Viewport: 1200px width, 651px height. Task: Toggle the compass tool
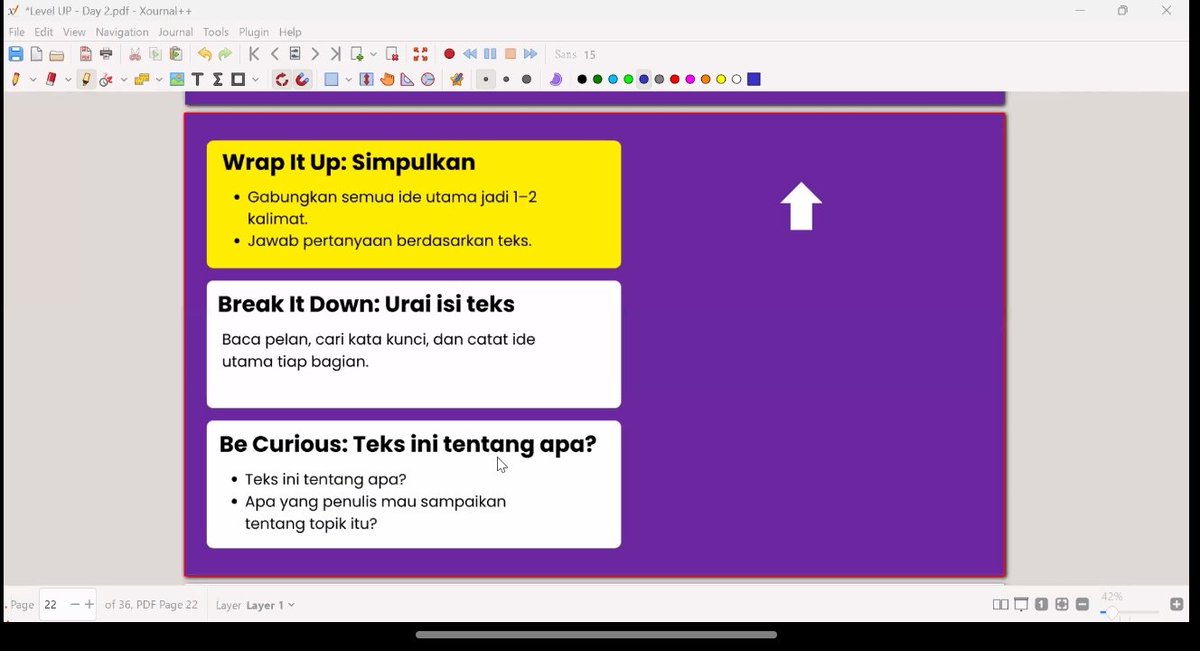(x=428, y=79)
